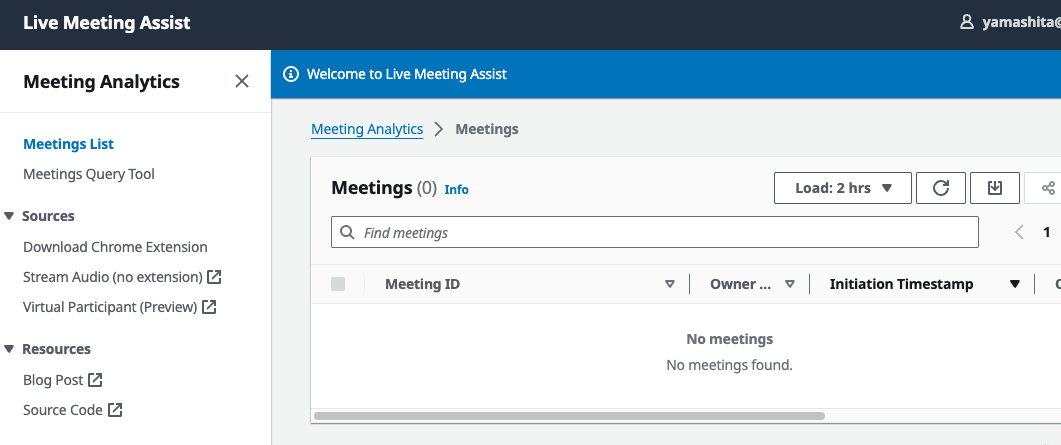The height and width of the screenshot is (445, 1061).
Task: Click the search magnifier icon
Action: coord(347,233)
